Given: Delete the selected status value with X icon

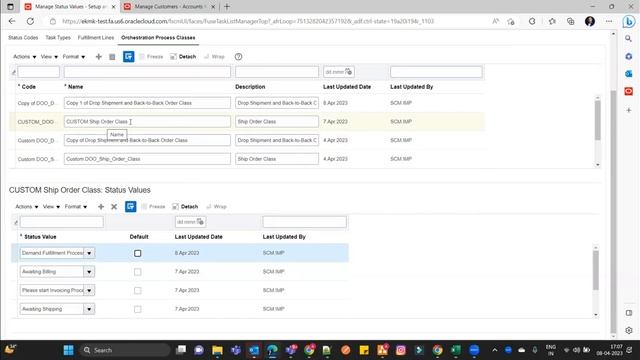Looking at the screenshot, I should [x=114, y=207].
